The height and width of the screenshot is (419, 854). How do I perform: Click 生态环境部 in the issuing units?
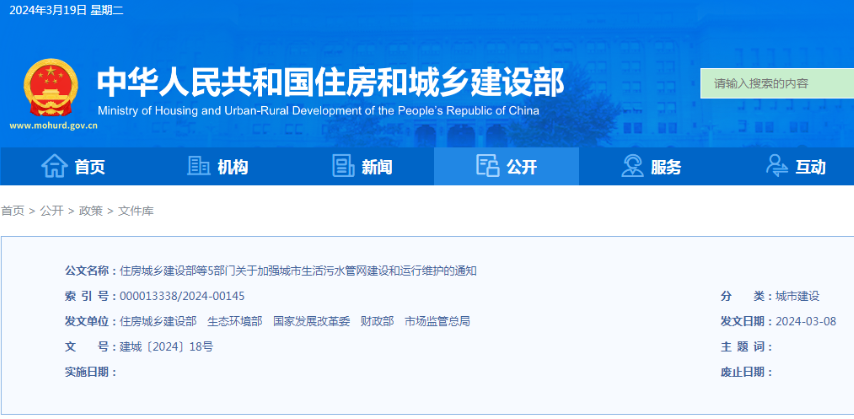tap(235, 321)
